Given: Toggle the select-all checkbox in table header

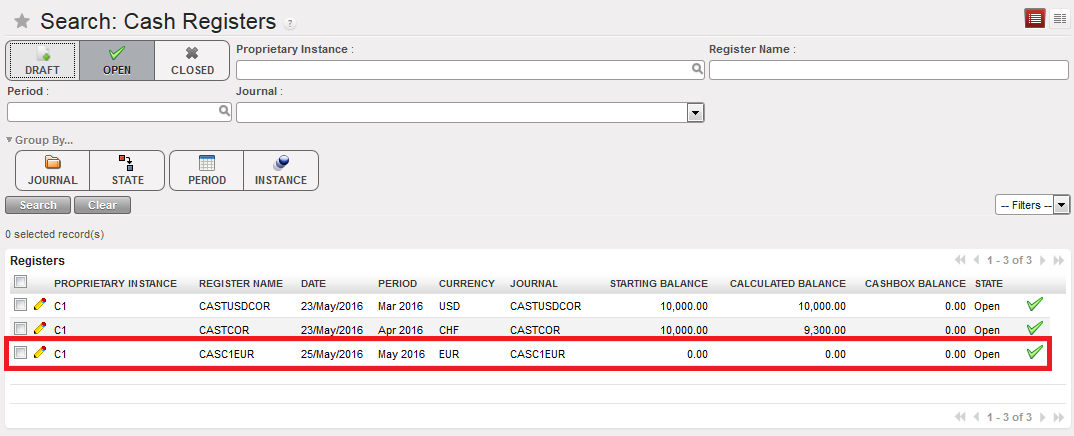Looking at the screenshot, I should (x=21, y=282).
